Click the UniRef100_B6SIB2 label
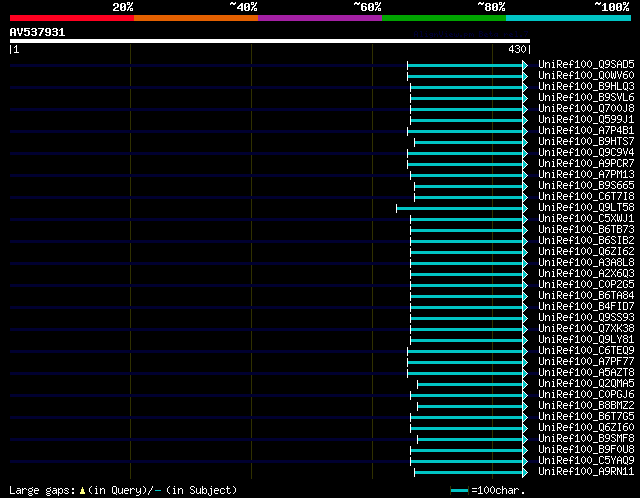The width and height of the screenshot is (640, 498). pyautogui.click(x=586, y=241)
